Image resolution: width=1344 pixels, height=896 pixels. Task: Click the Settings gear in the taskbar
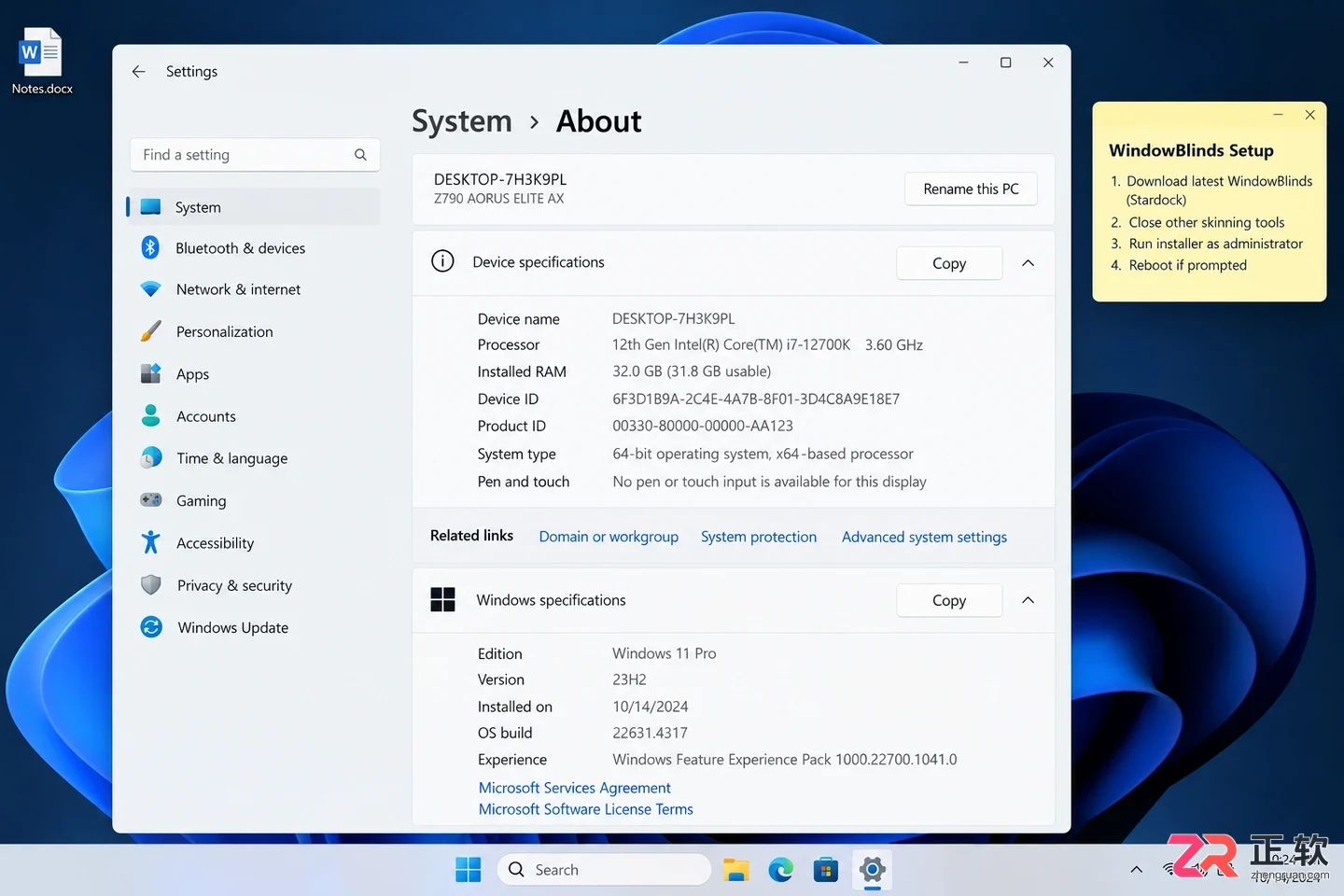[872, 870]
